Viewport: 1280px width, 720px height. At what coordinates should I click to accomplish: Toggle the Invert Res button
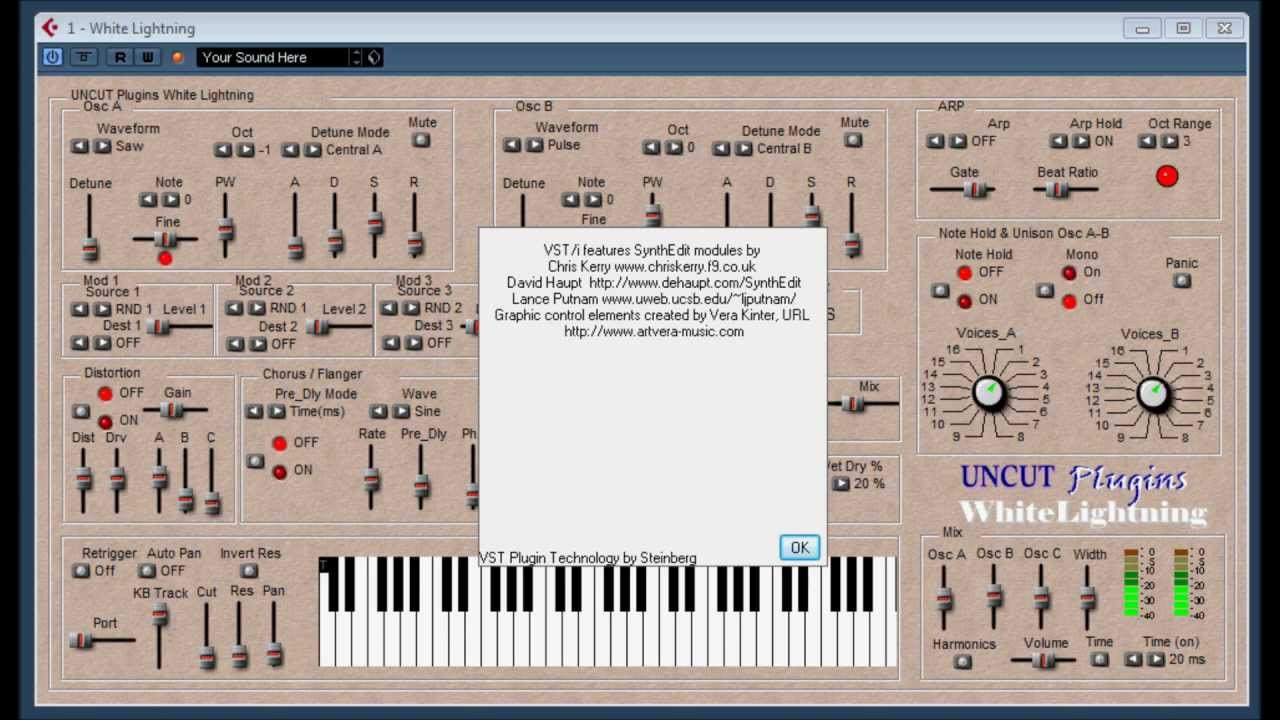(x=249, y=571)
